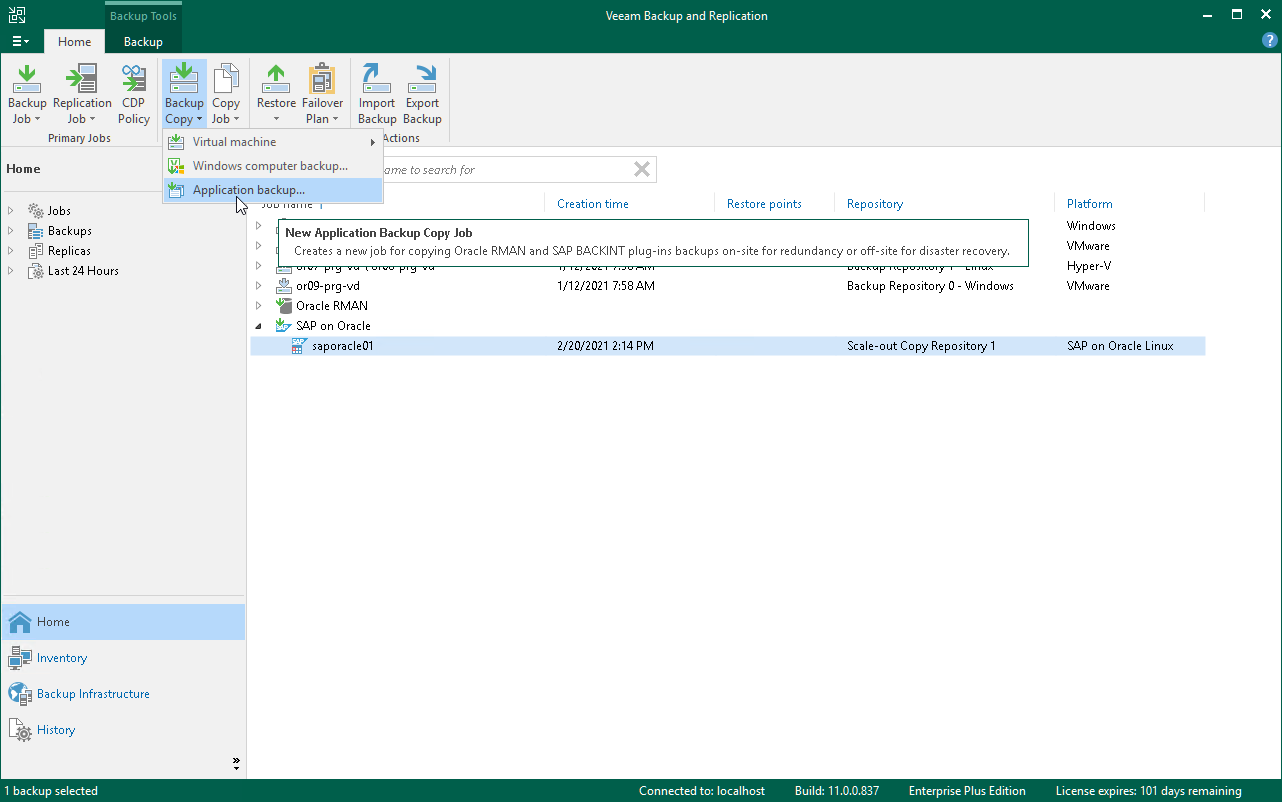Collapse the SAP on Oracle row
This screenshot has width=1282, height=802.
click(259, 326)
